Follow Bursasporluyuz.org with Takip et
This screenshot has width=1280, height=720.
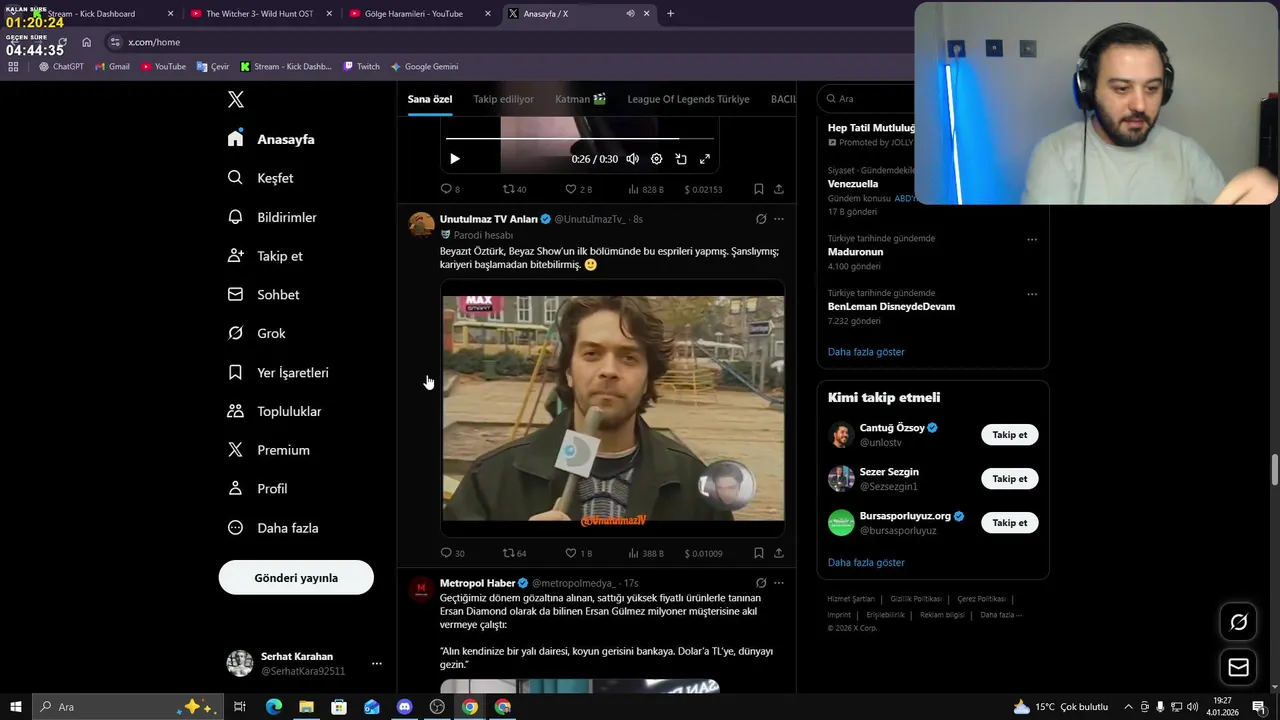[1009, 523]
